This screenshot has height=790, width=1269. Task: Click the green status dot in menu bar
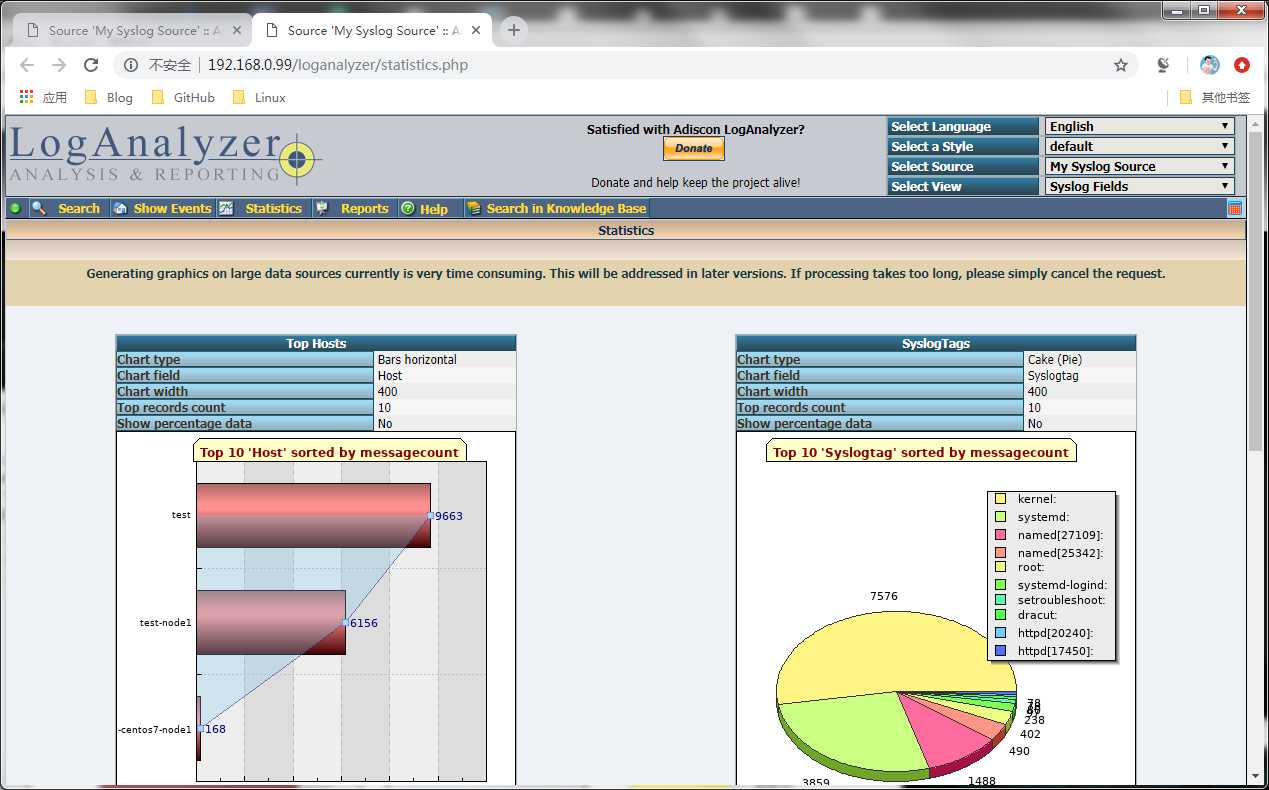(15, 208)
